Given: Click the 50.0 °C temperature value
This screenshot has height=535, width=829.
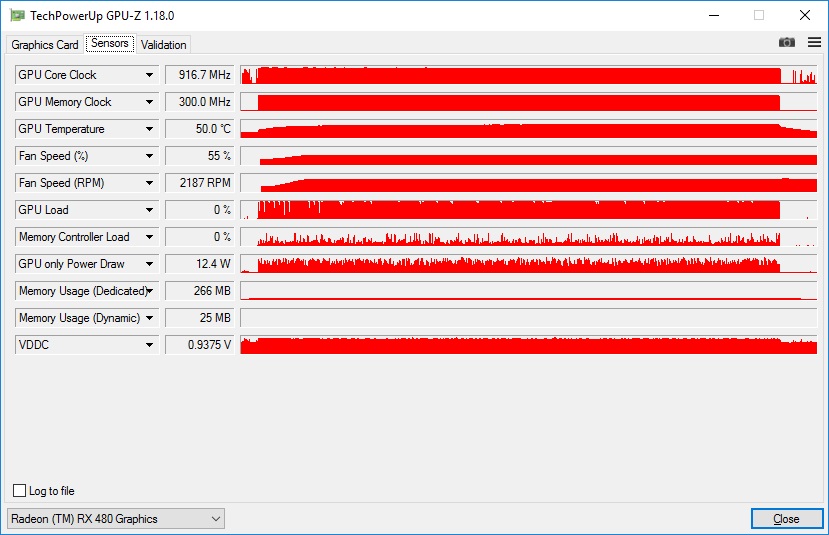Looking at the screenshot, I should (x=200, y=129).
